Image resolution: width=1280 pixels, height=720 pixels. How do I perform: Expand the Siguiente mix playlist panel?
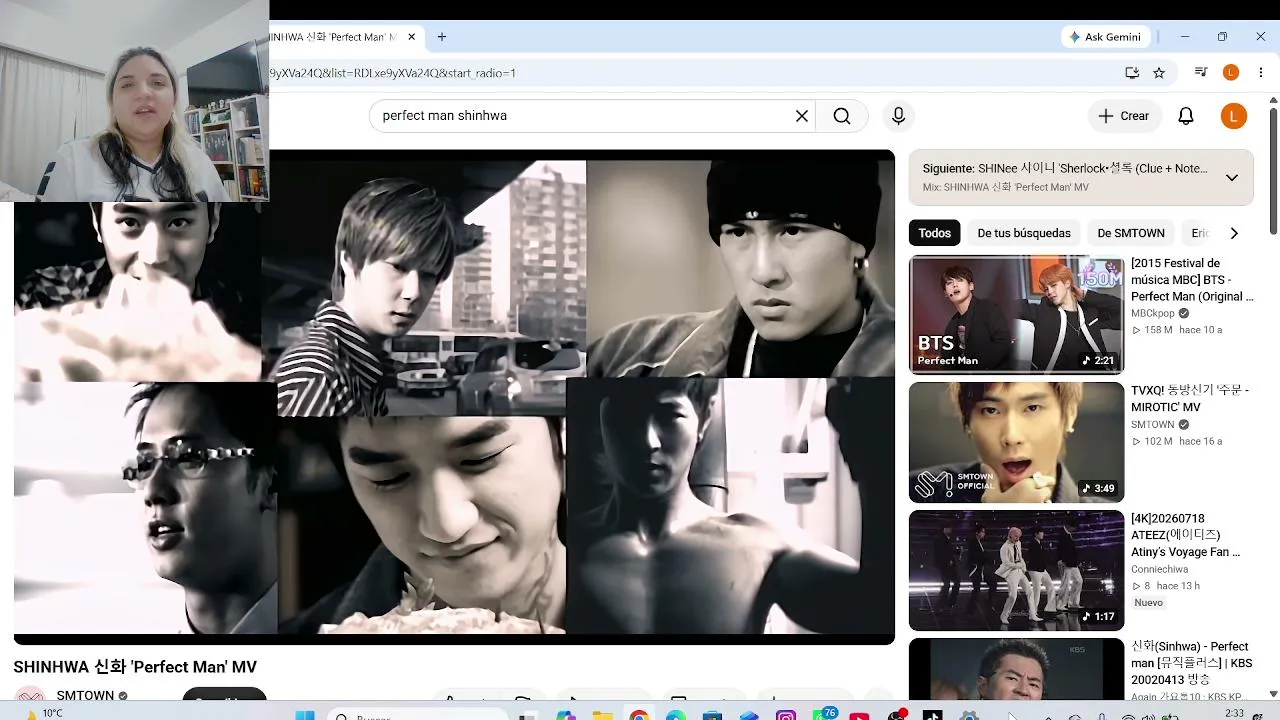click(x=1232, y=177)
